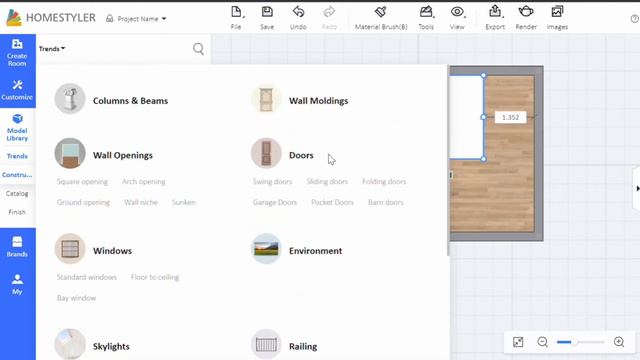Click the help question mark icon
The width and height of the screenshot is (640, 360).
pyautogui.click(x=635, y=19)
